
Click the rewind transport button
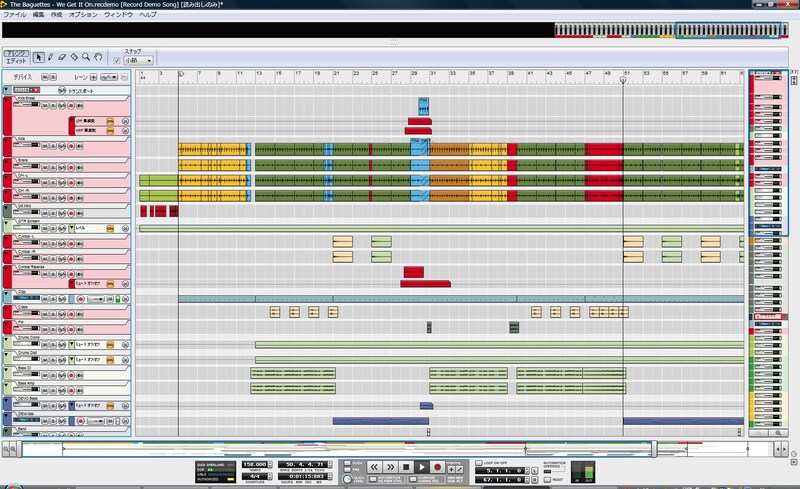374,467
